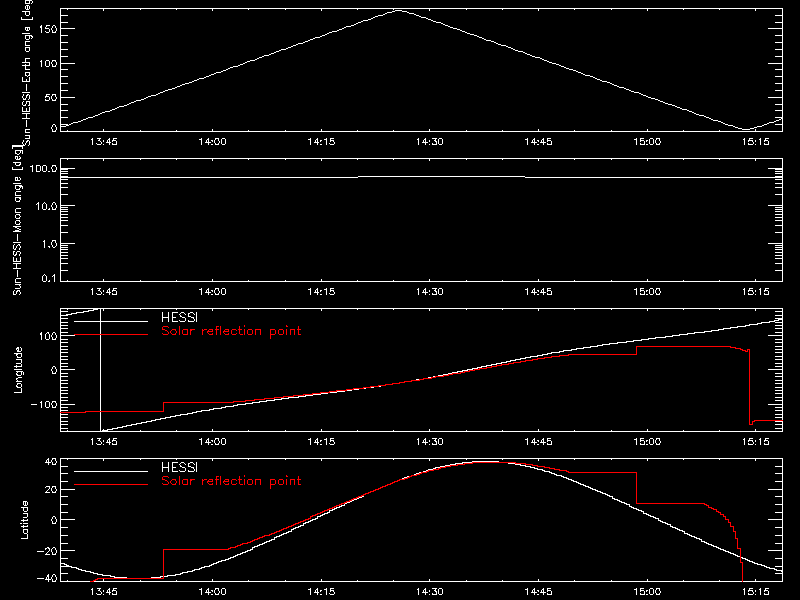Click the 150 tick on Earth angle axis
This screenshot has width=800, height=600.
coord(48,29)
